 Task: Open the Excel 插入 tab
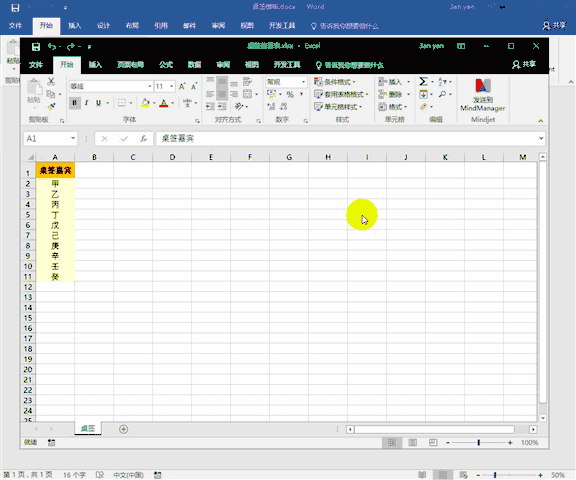click(x=95, y=65)
